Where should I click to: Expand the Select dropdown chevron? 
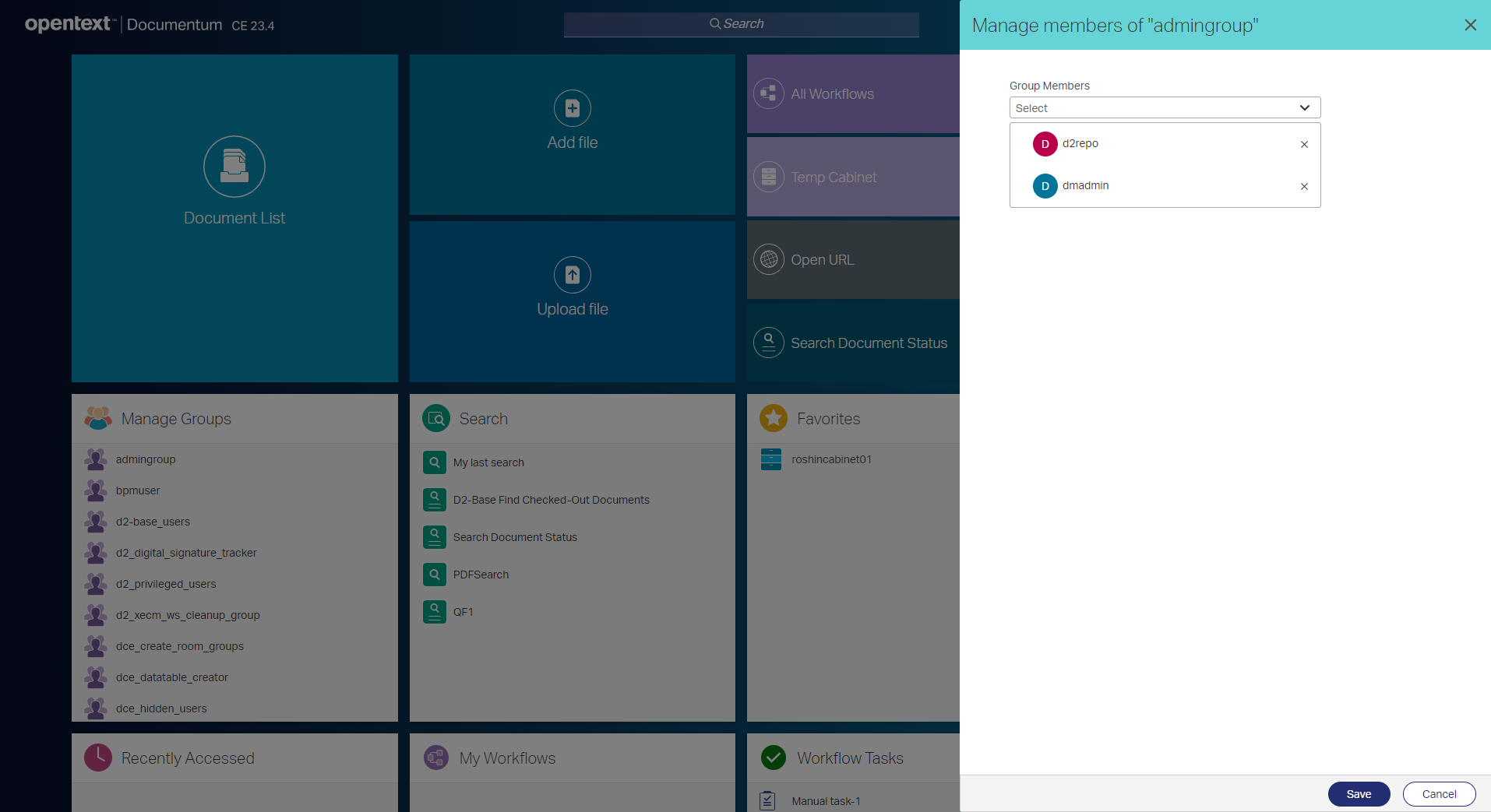coord(1303,107)
